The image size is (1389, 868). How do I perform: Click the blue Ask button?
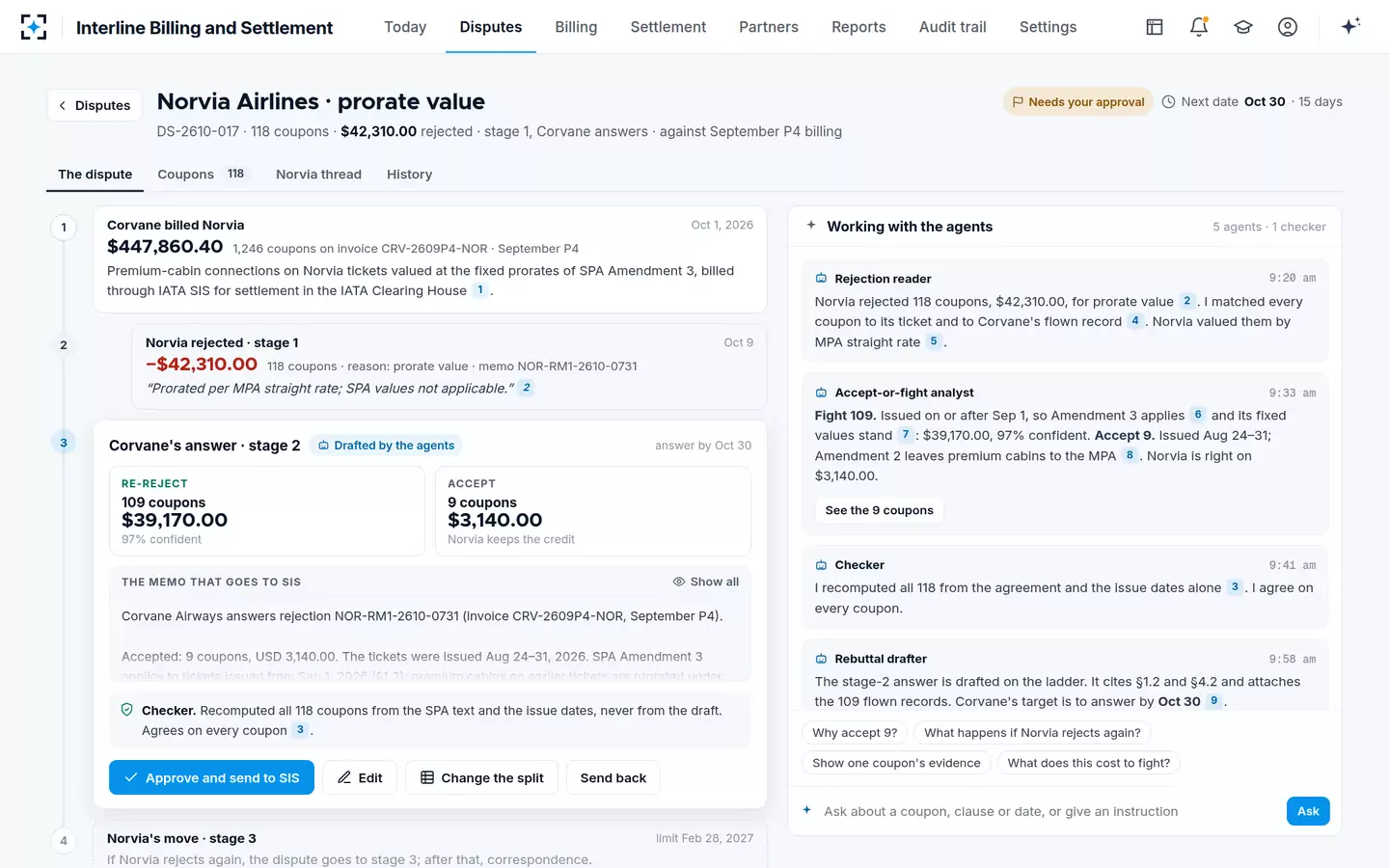(x=1308, y=811)
